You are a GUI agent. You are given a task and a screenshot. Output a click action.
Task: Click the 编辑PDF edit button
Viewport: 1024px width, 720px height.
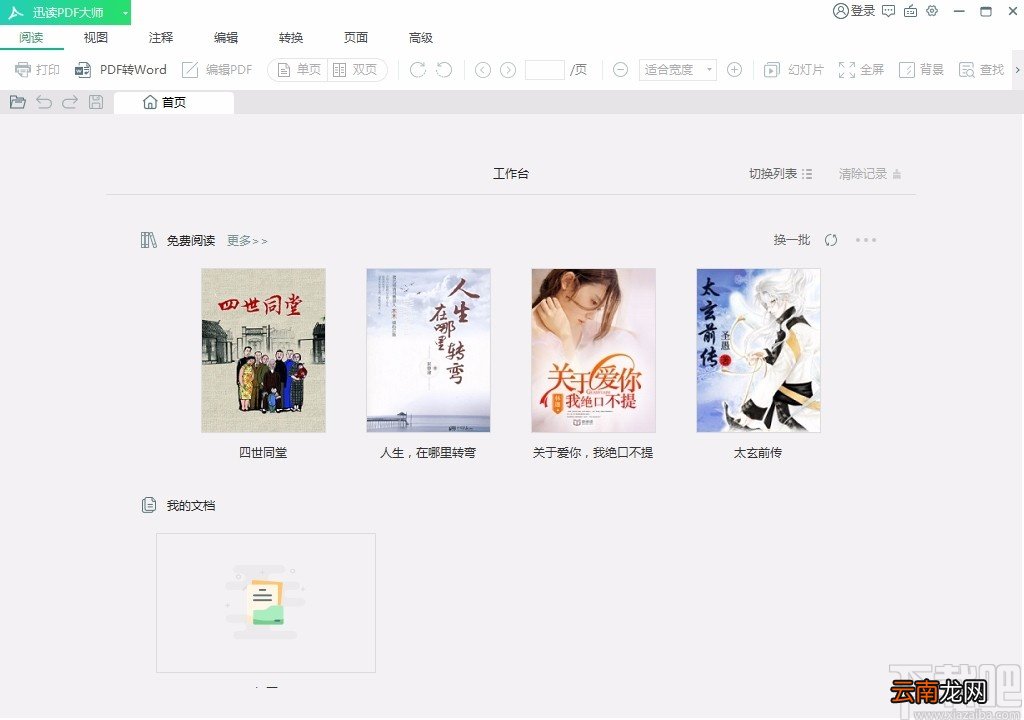point(217,69)
